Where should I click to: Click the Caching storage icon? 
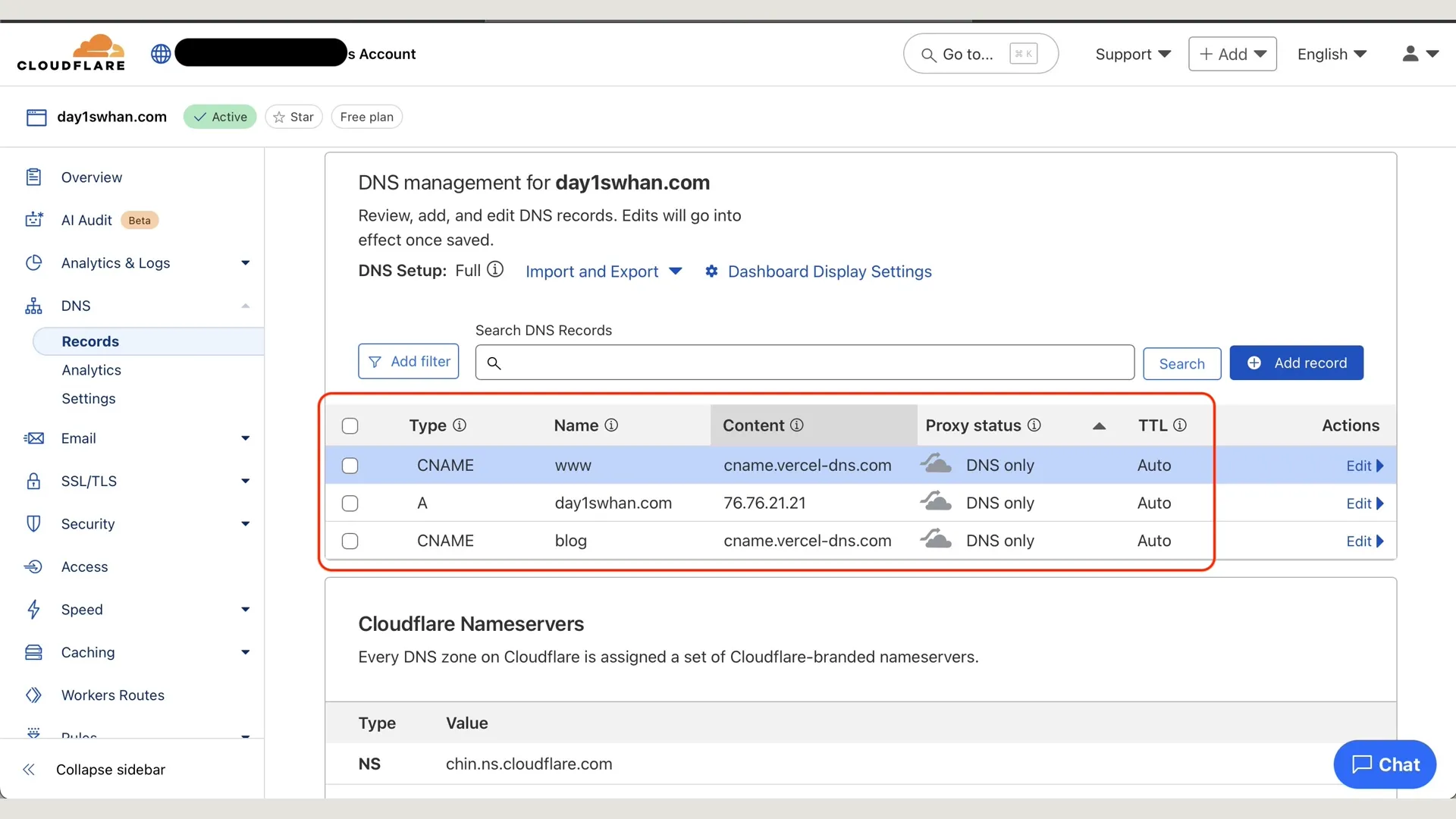click(x=33, y=652)
